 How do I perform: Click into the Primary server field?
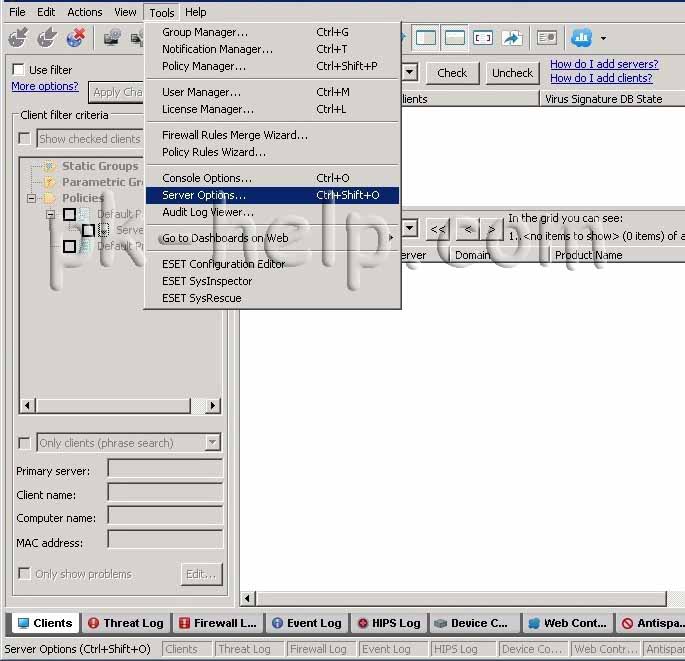tap(165, 468)
